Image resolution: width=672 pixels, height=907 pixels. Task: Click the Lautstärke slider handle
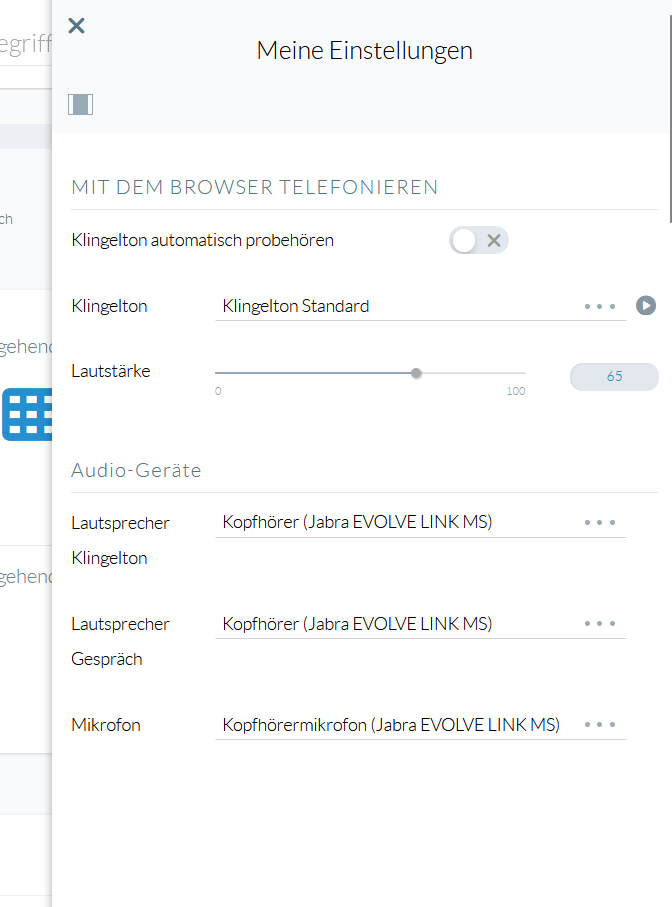pos(416,373)
